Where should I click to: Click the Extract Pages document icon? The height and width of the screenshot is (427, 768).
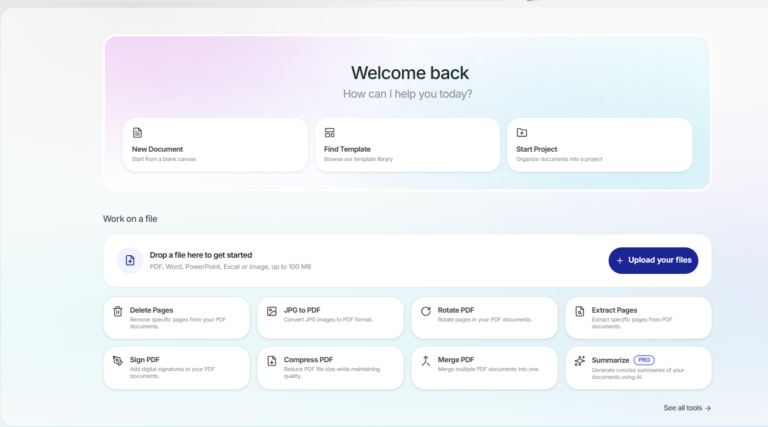tap(579, 311)
